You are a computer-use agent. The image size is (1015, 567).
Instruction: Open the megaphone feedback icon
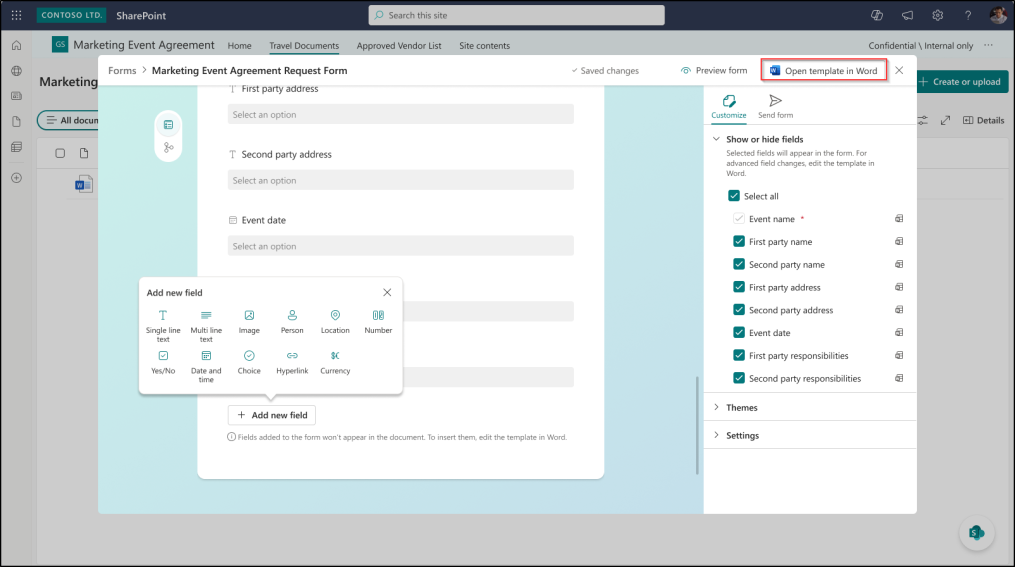908,15
